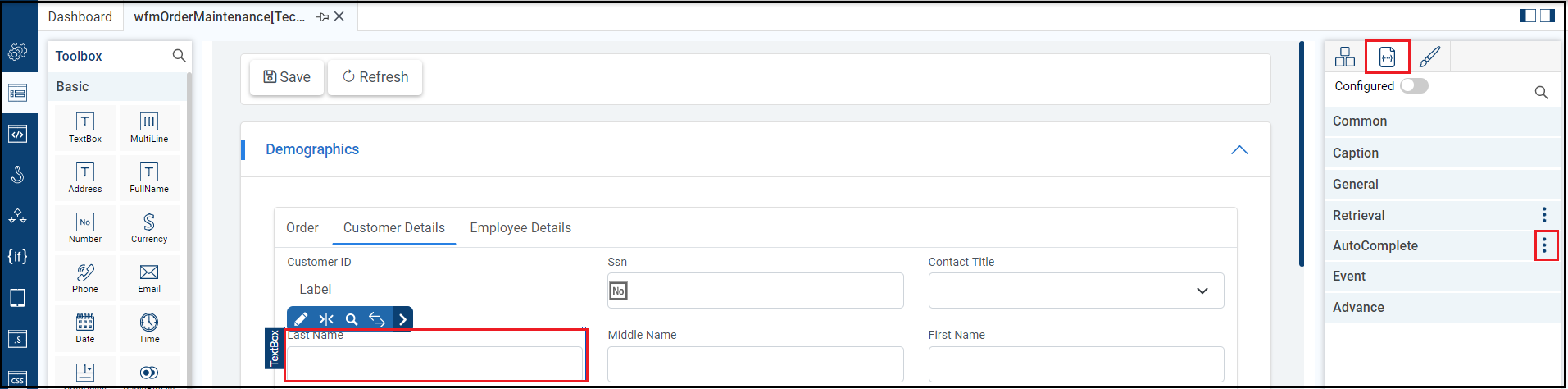
Task: Collapse the Demographics section chevron
Action: [1239, 149]
